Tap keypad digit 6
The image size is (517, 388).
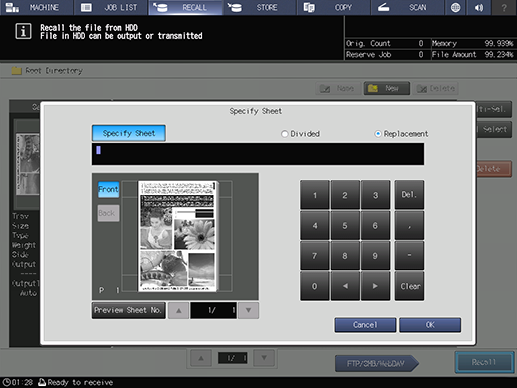pyautogui.click(x=375, y=226)
